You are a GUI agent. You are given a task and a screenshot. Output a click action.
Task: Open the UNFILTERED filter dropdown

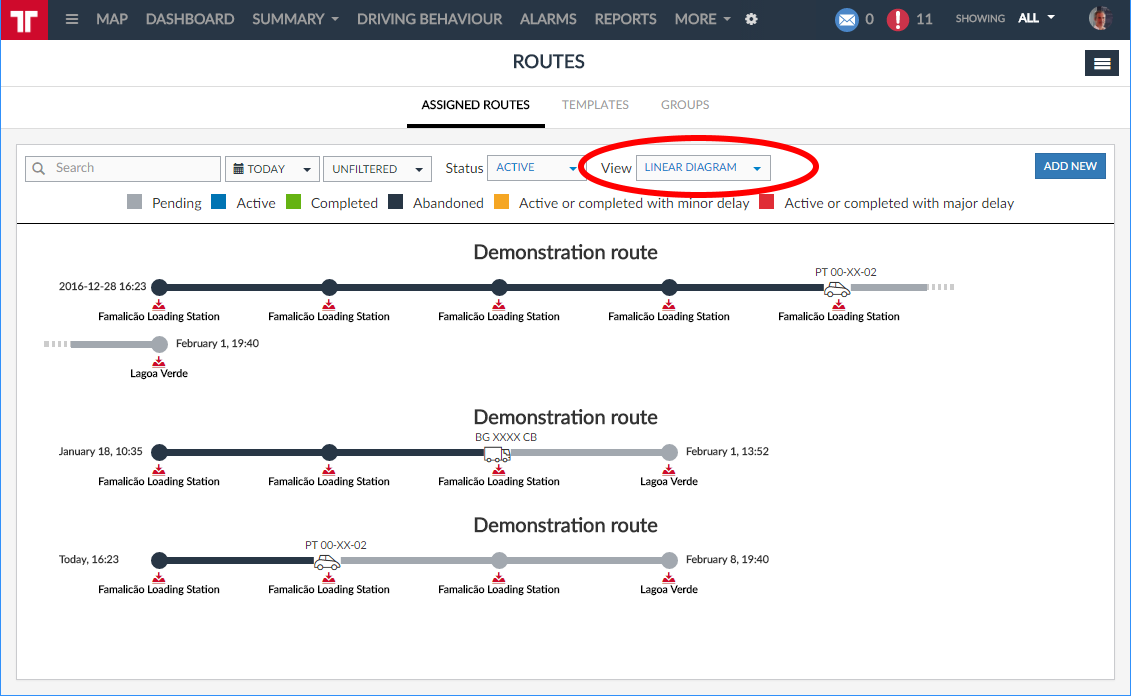click(x=376, y=169)
